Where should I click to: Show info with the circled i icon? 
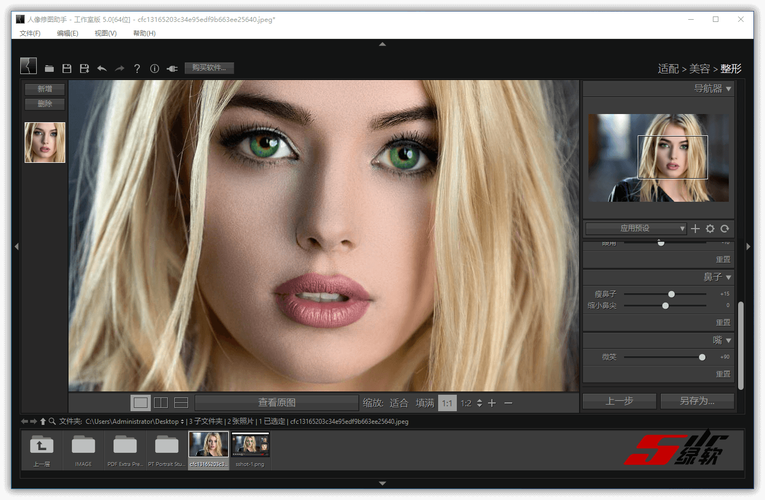pyautogui.click(x=155, y=69)
